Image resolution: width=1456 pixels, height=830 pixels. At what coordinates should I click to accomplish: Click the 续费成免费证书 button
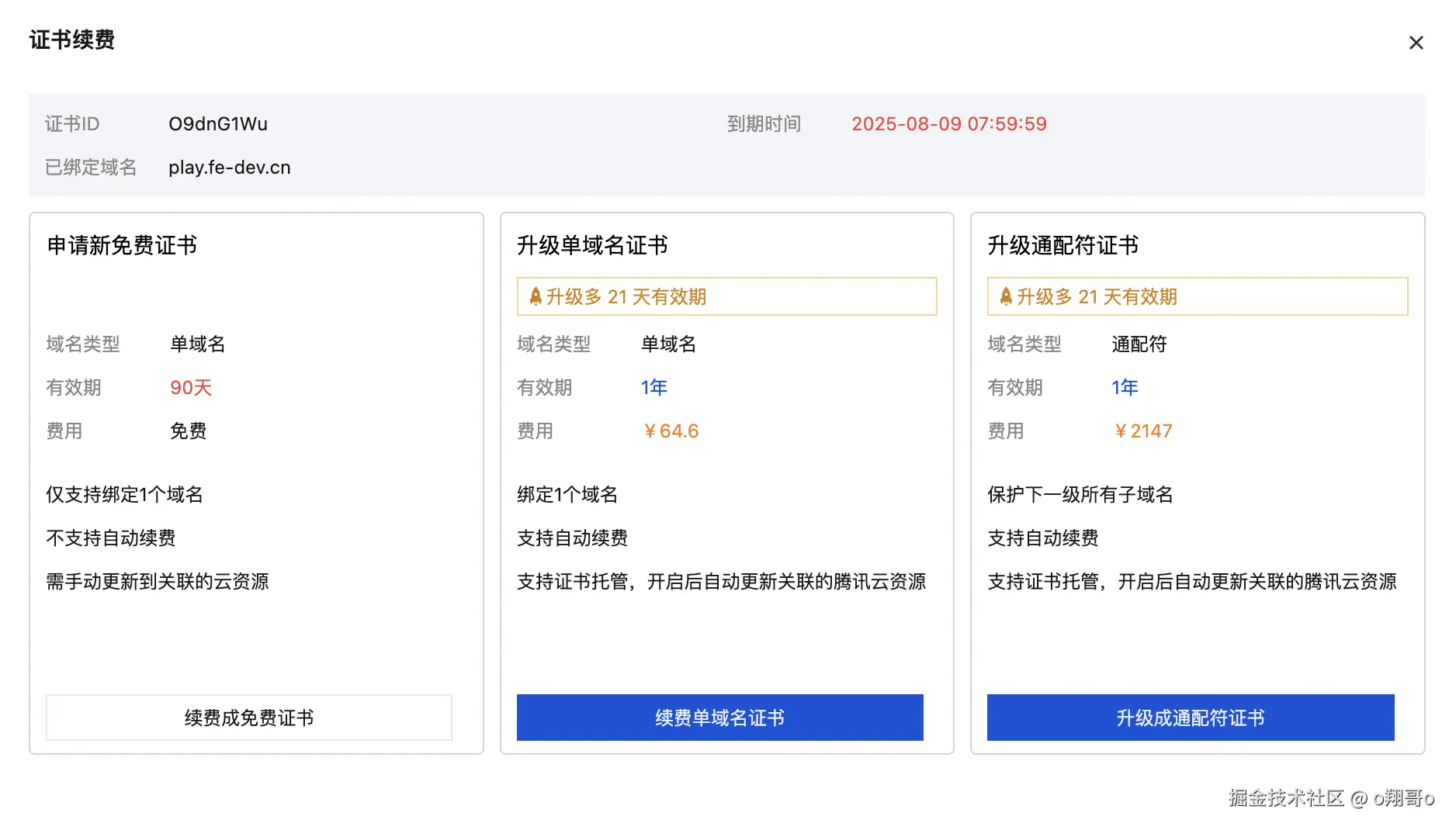248,718
